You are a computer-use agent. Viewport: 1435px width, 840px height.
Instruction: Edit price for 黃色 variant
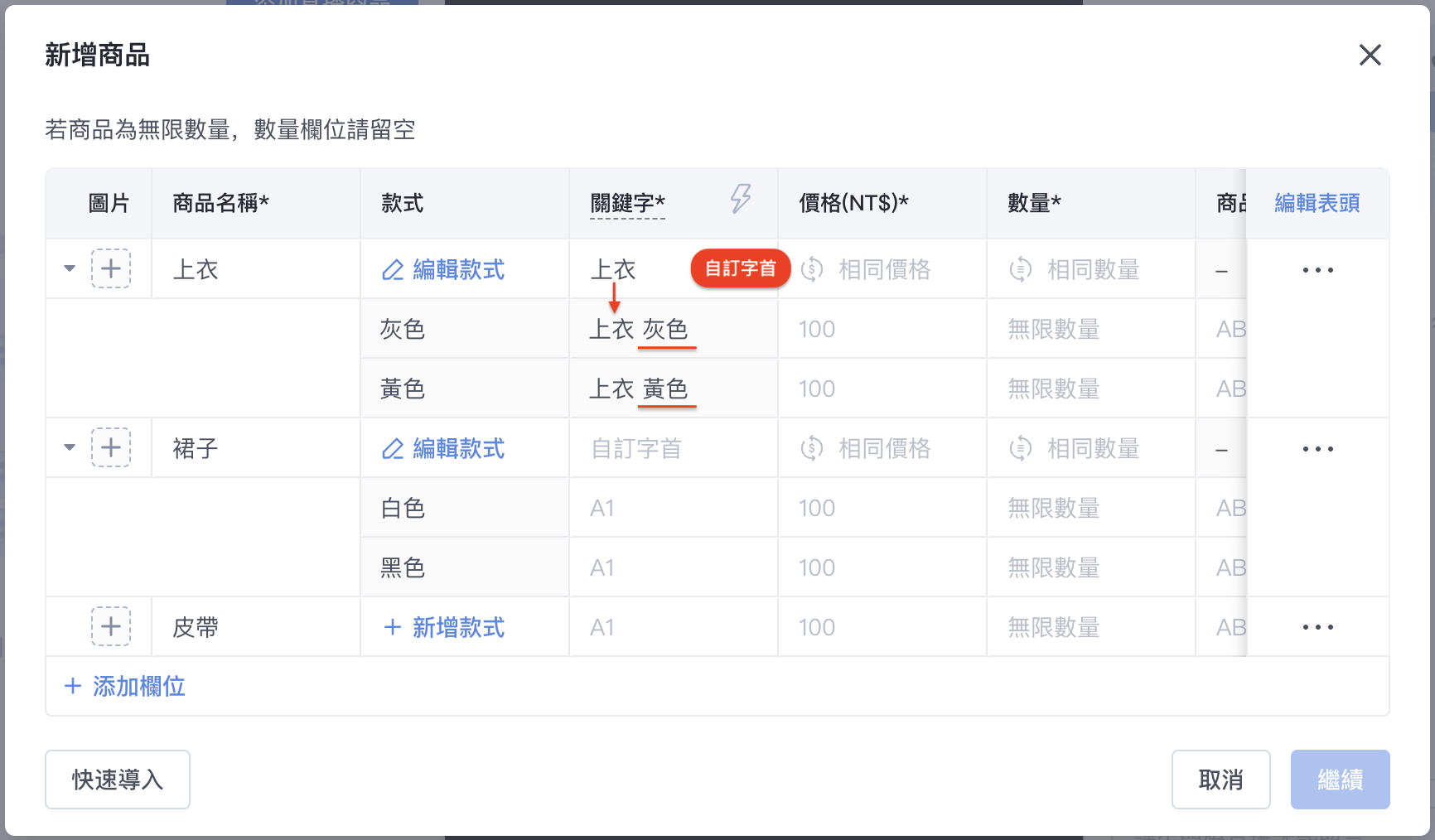pyautogui.click(x=882, y=389)
